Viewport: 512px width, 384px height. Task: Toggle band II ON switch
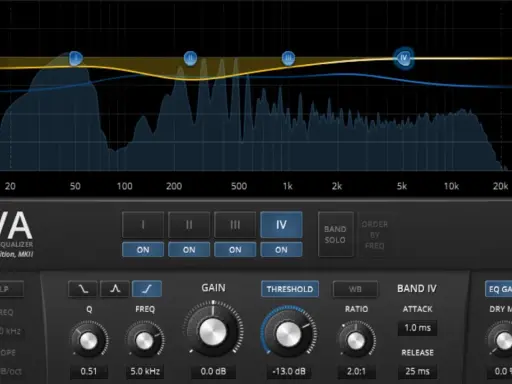pos(189,250)
